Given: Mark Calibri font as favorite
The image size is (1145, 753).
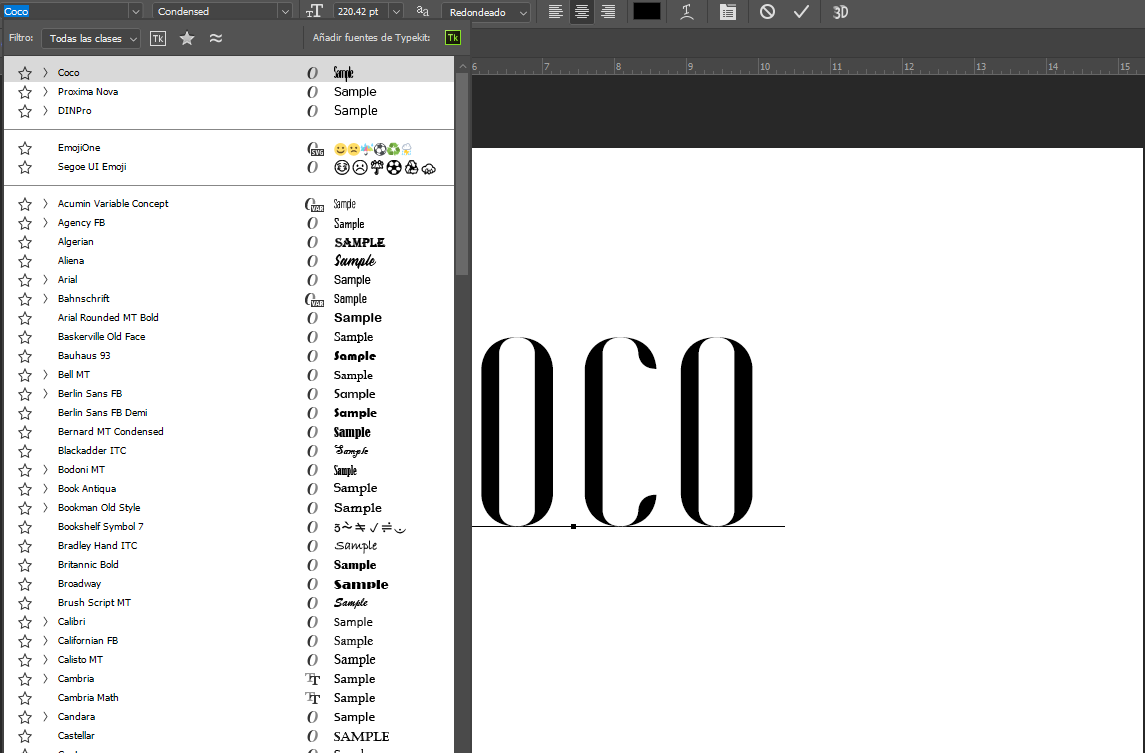Looking at the screenshot, I should tap(25, 622).
